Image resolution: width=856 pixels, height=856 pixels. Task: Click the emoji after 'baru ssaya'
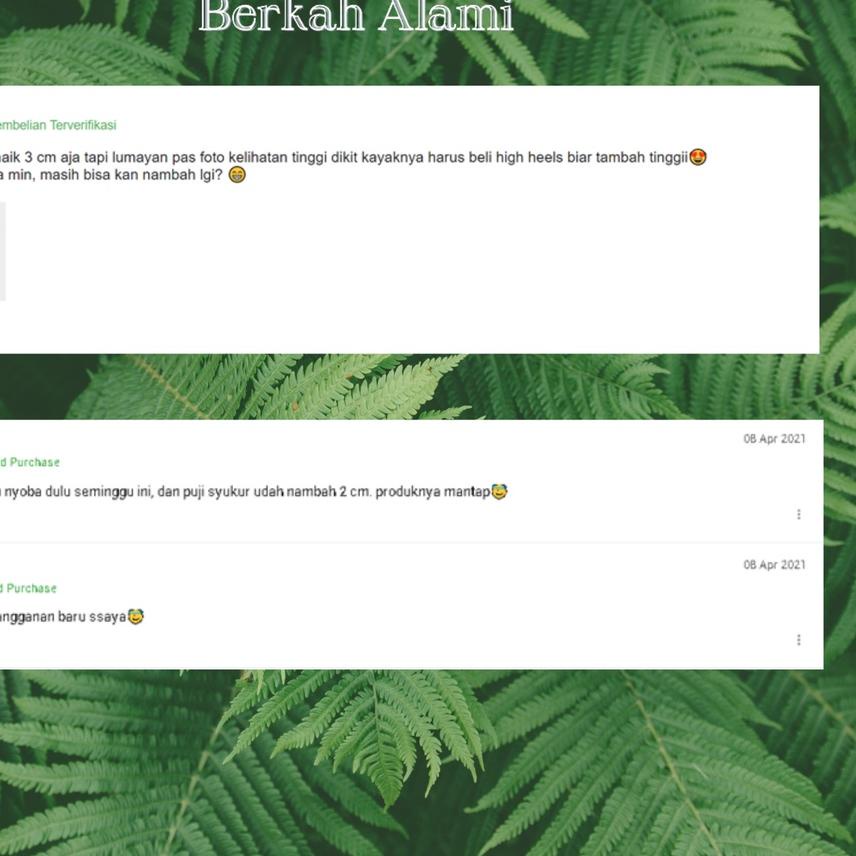(x=135, y=616)
